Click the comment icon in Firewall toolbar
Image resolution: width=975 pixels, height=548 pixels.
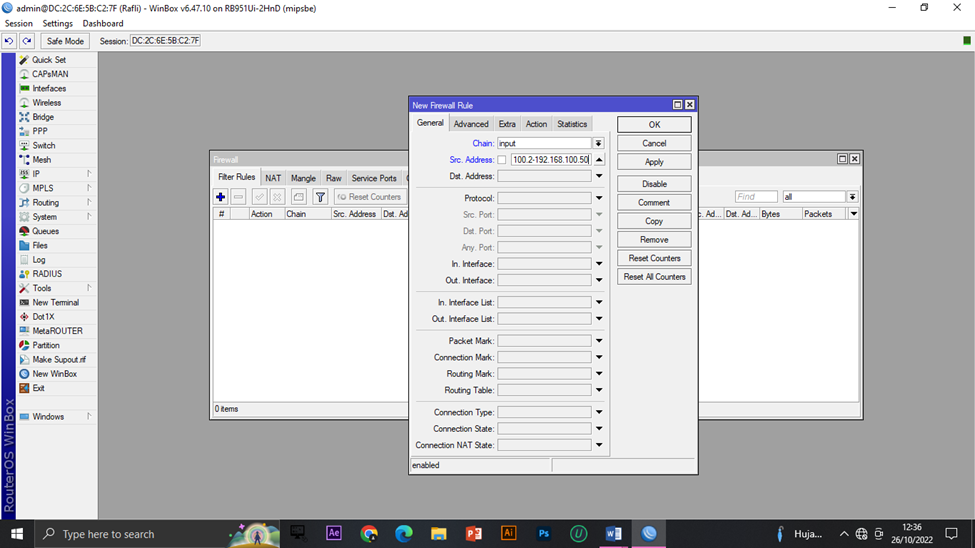click(x=298, y=197)
